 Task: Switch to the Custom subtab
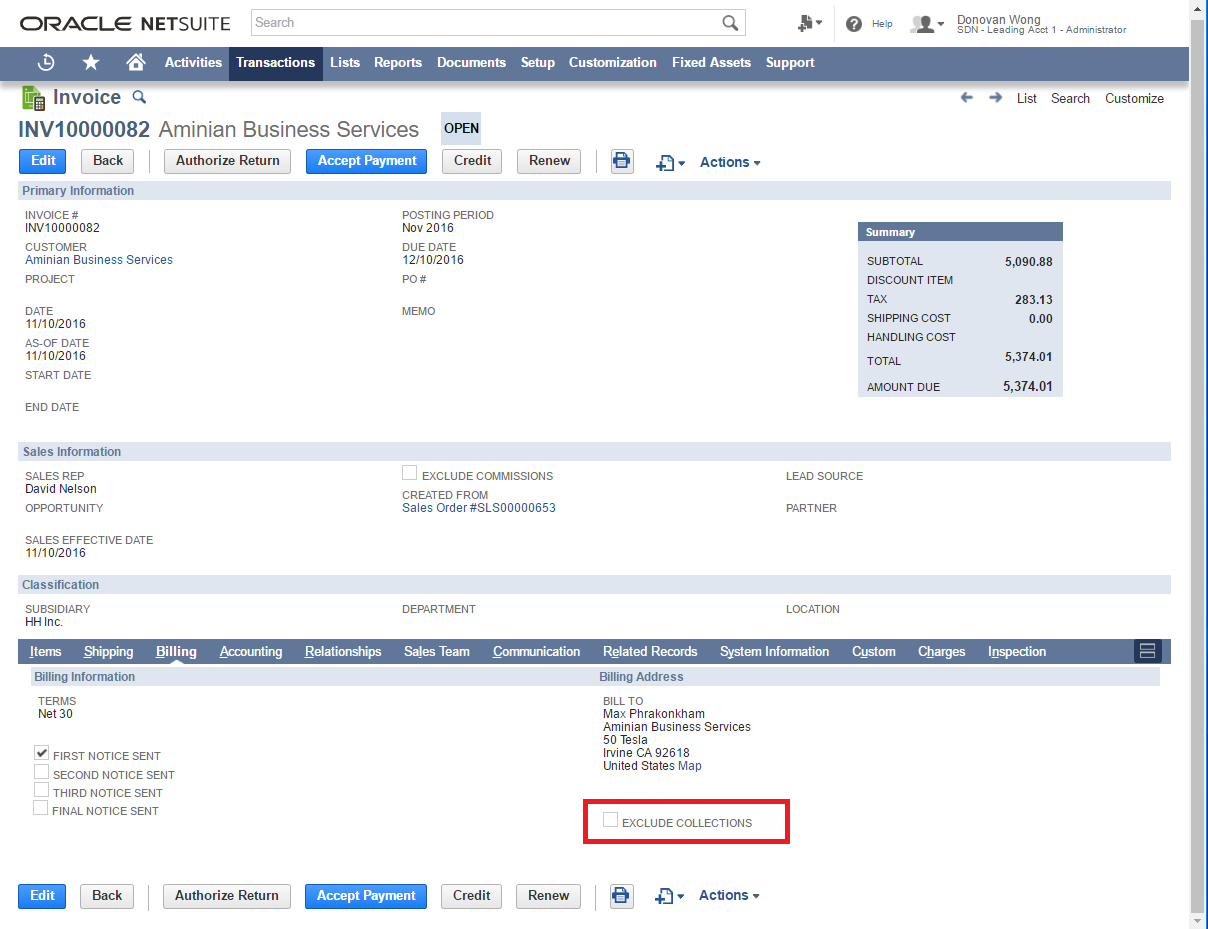874,651
